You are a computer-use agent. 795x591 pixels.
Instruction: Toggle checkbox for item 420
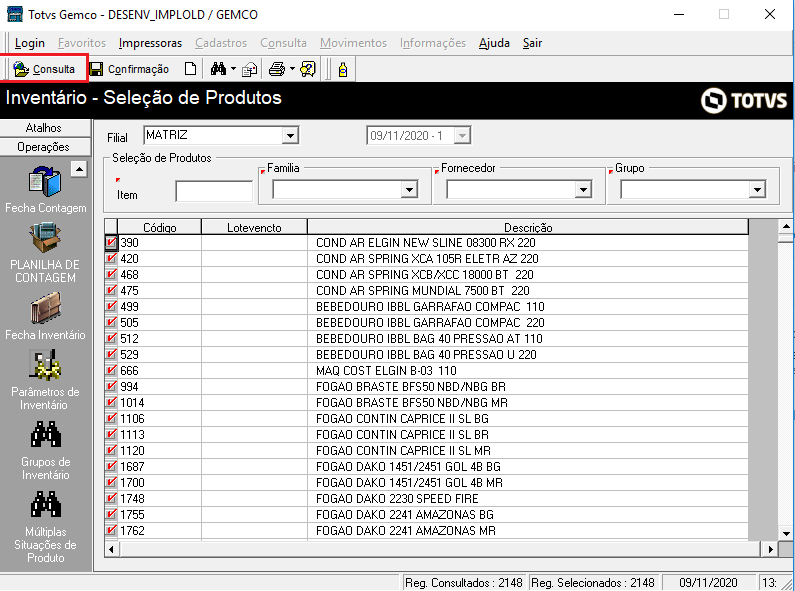pyautogui.click(x=111, y=258)
